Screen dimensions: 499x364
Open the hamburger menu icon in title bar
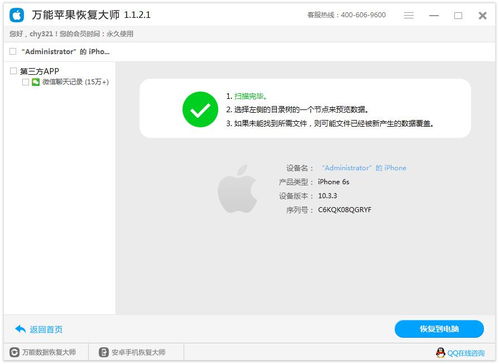coord(409,15)
